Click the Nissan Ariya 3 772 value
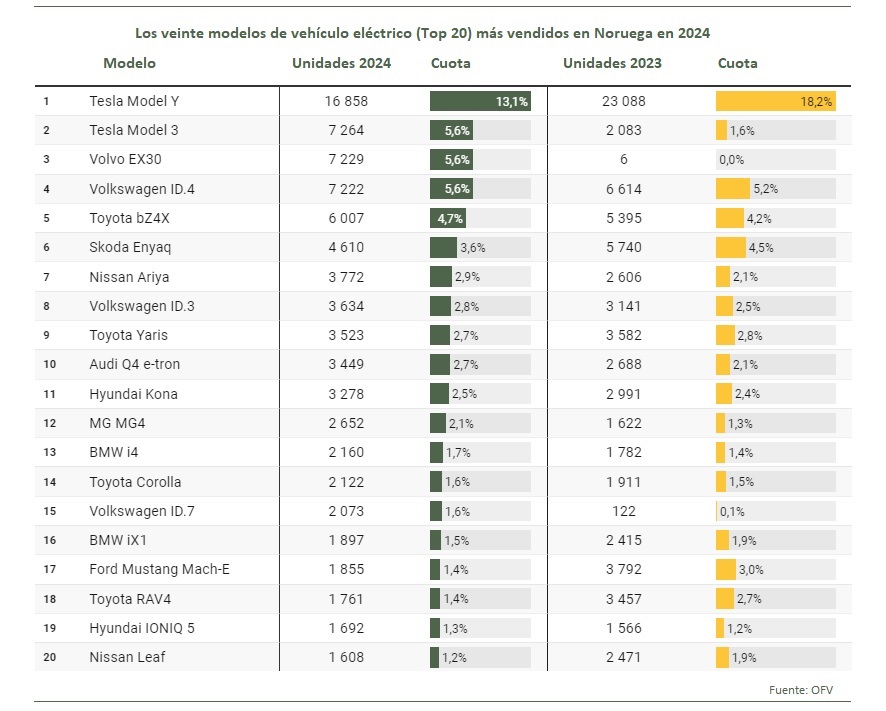 346,277
